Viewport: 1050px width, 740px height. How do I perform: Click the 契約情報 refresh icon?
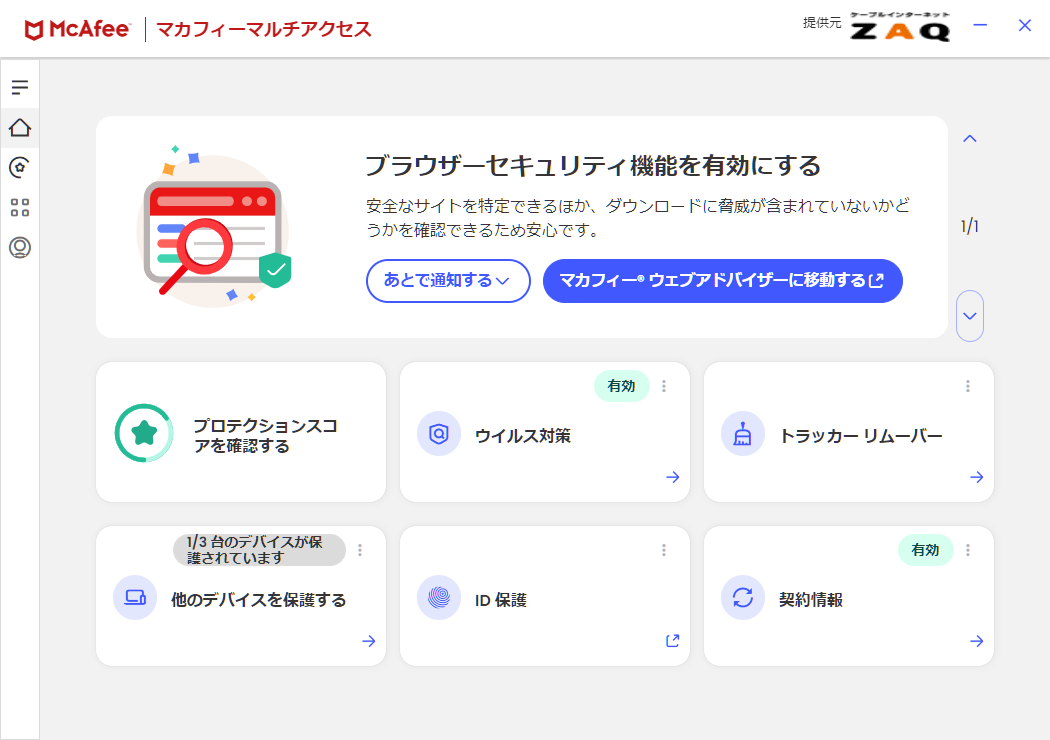click(x=743, y=597)
